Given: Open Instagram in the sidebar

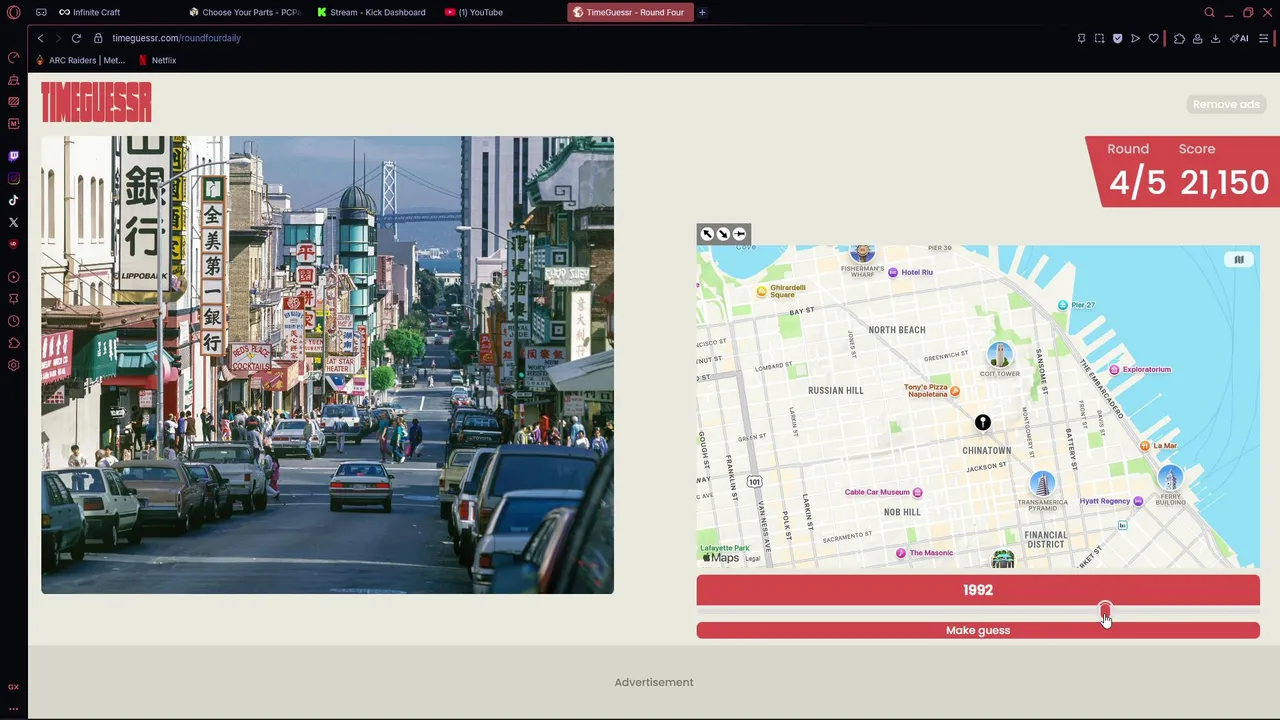Looking at the screenshot, I should tap(13, 178).
